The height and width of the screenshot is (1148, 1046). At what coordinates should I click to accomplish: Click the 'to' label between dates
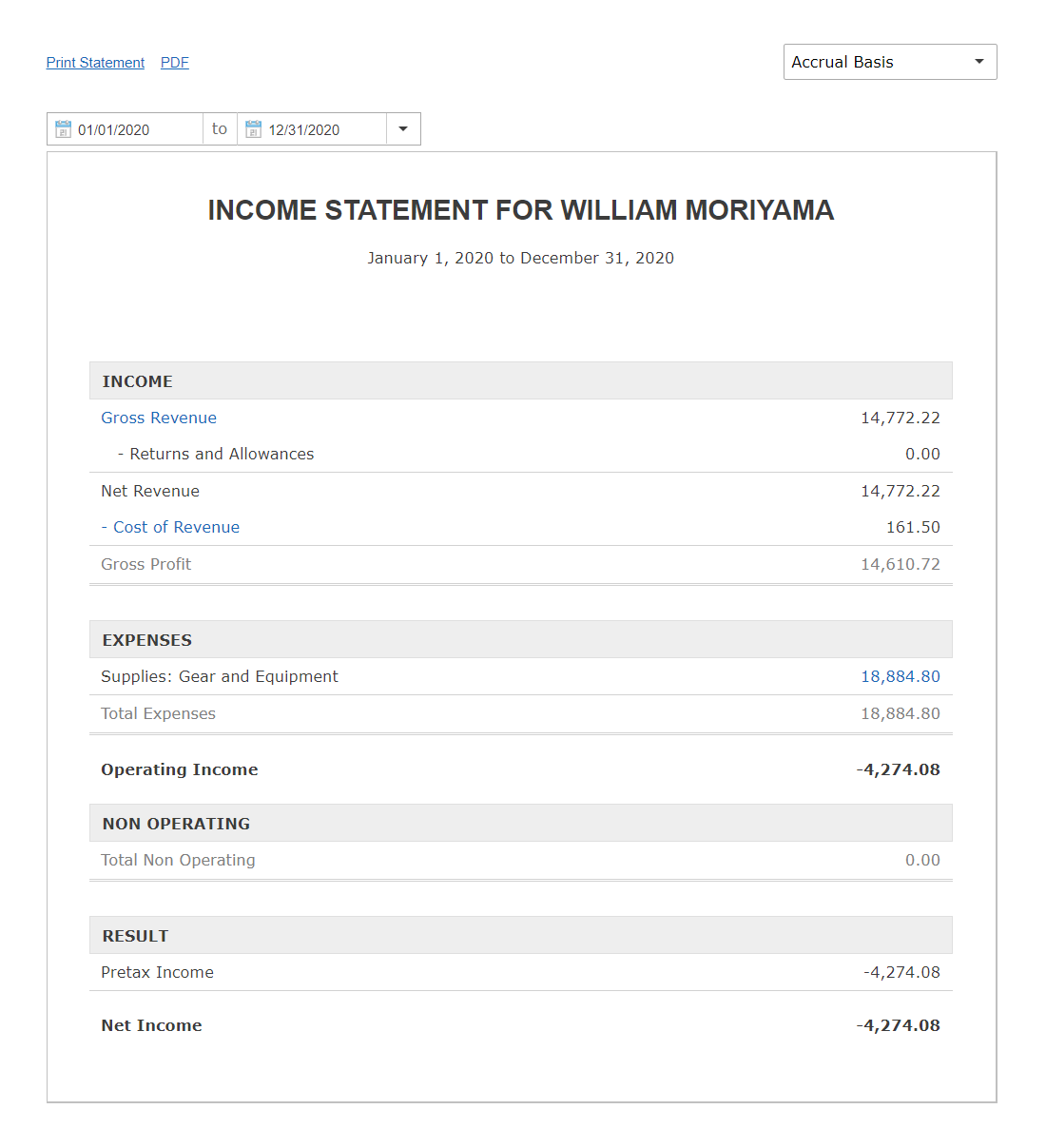click(x=220, y=128)
